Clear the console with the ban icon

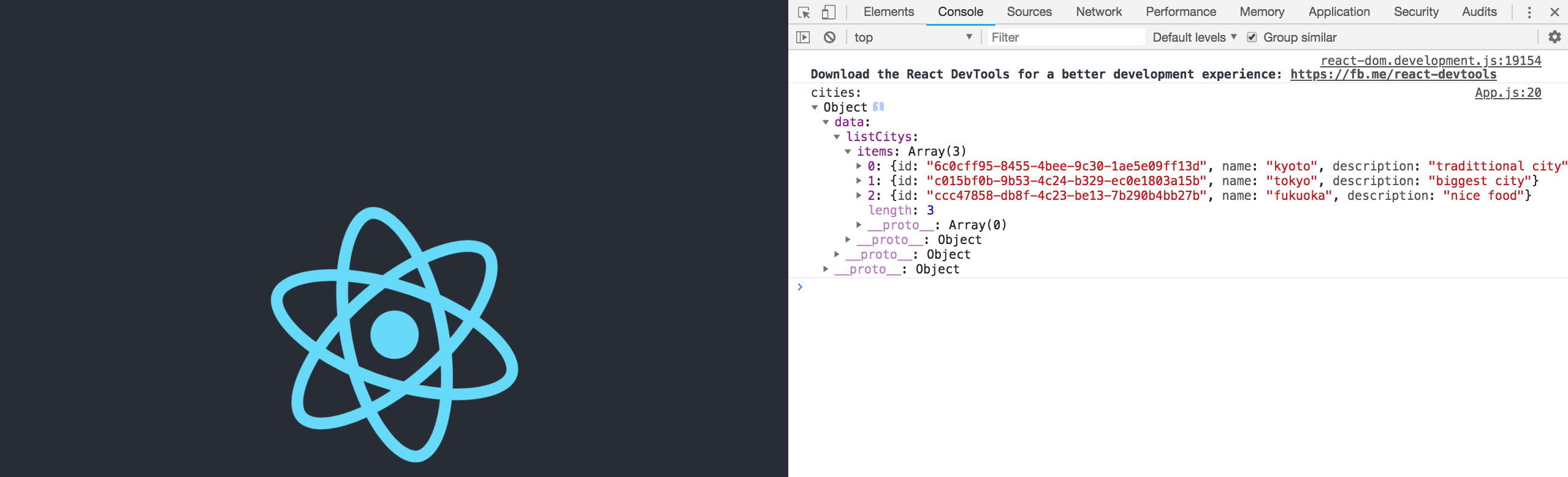pos(829,37)
